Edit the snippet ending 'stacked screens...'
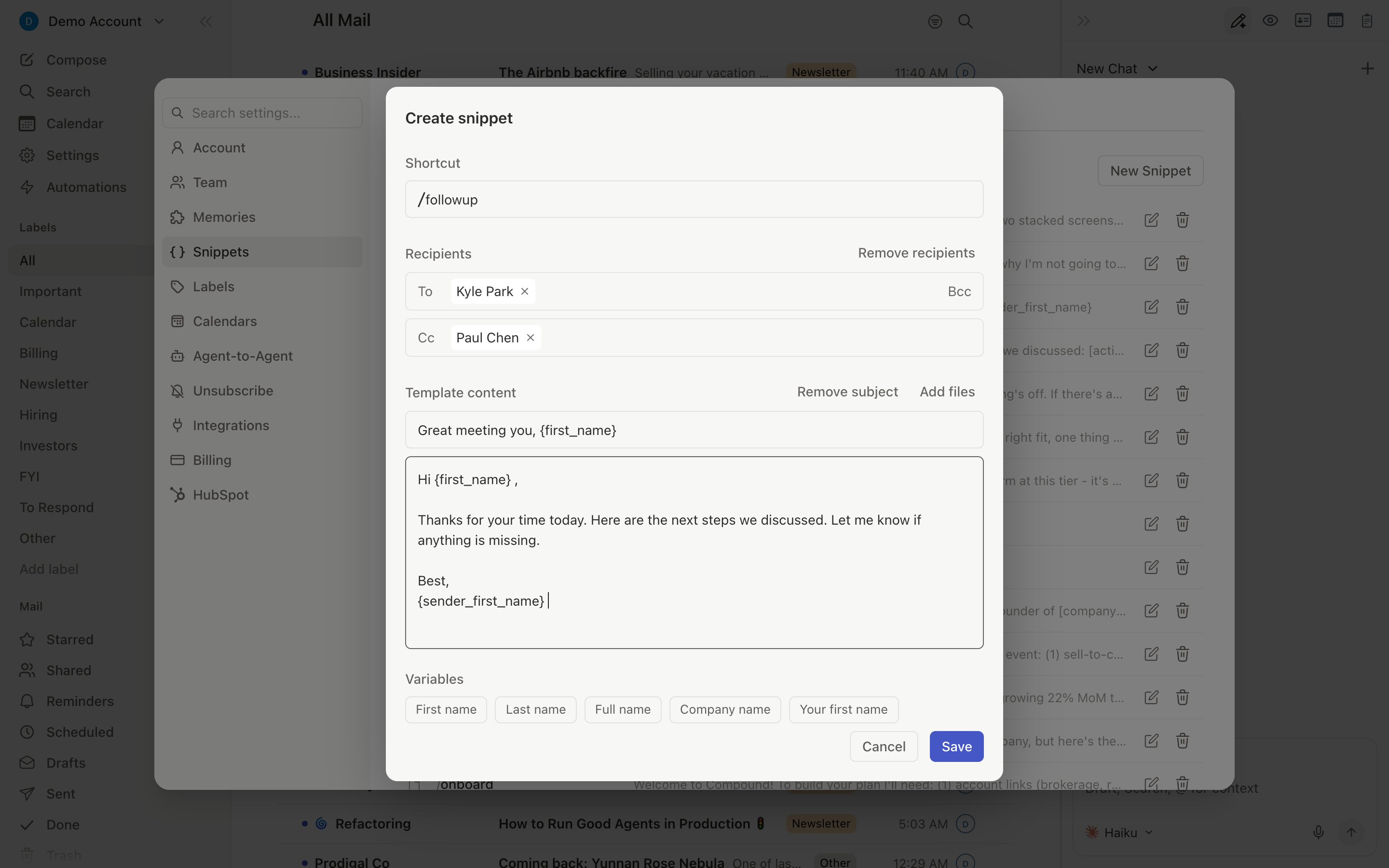The height and width of the screenshot is (868, 1389). click(x=1151, y=220)
